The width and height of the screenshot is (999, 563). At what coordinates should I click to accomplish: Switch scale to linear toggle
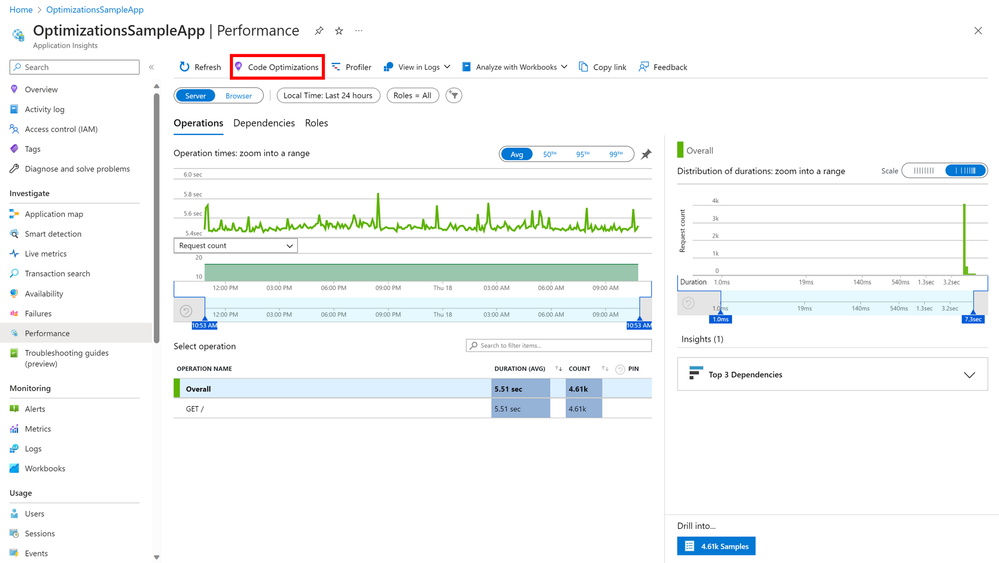click(x=923, y=171)
